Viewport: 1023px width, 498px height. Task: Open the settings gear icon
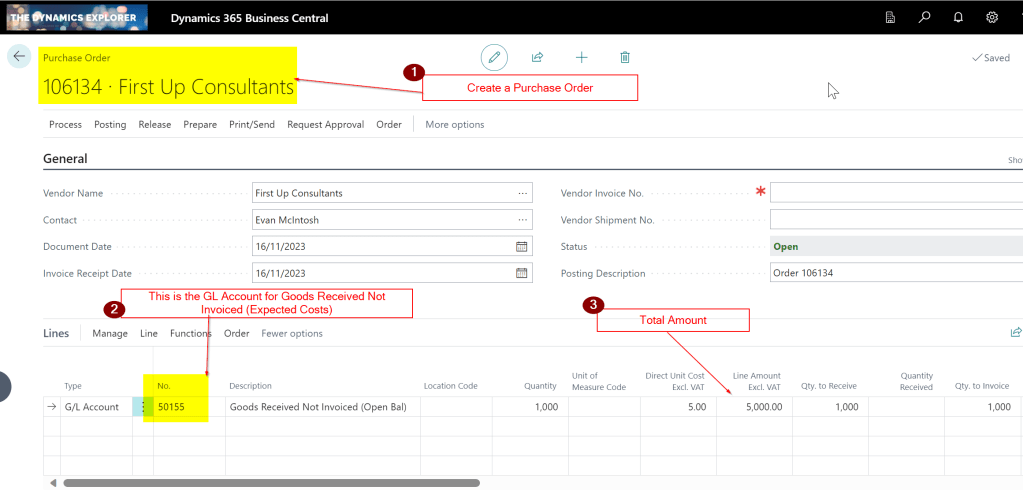[992, 18]
